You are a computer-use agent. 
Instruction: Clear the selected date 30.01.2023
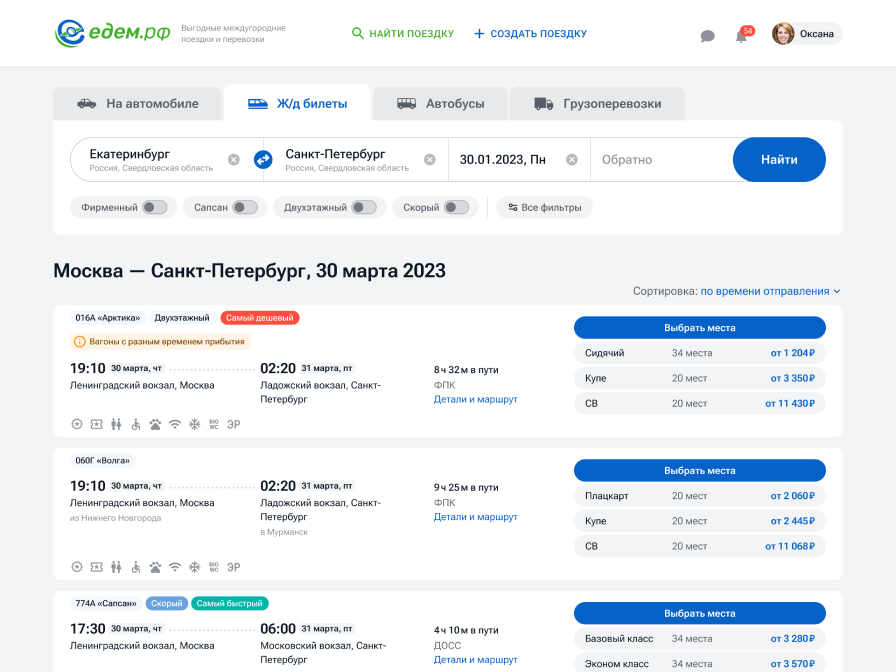coord(571,159)
